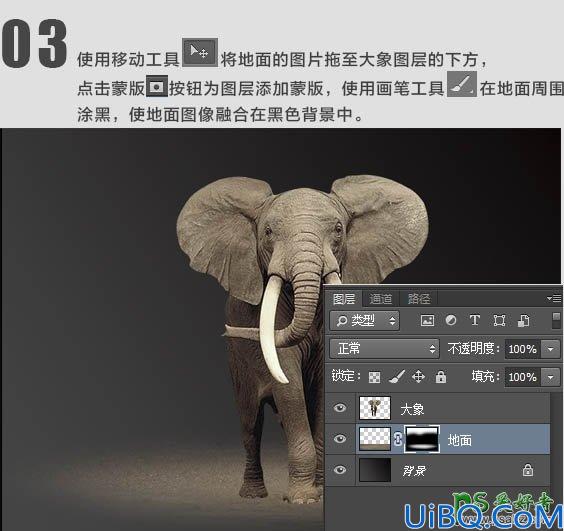Toggle lock position move icon
Image resolution: width=564 pixels, height=531 pixels.
click(418, 377)
